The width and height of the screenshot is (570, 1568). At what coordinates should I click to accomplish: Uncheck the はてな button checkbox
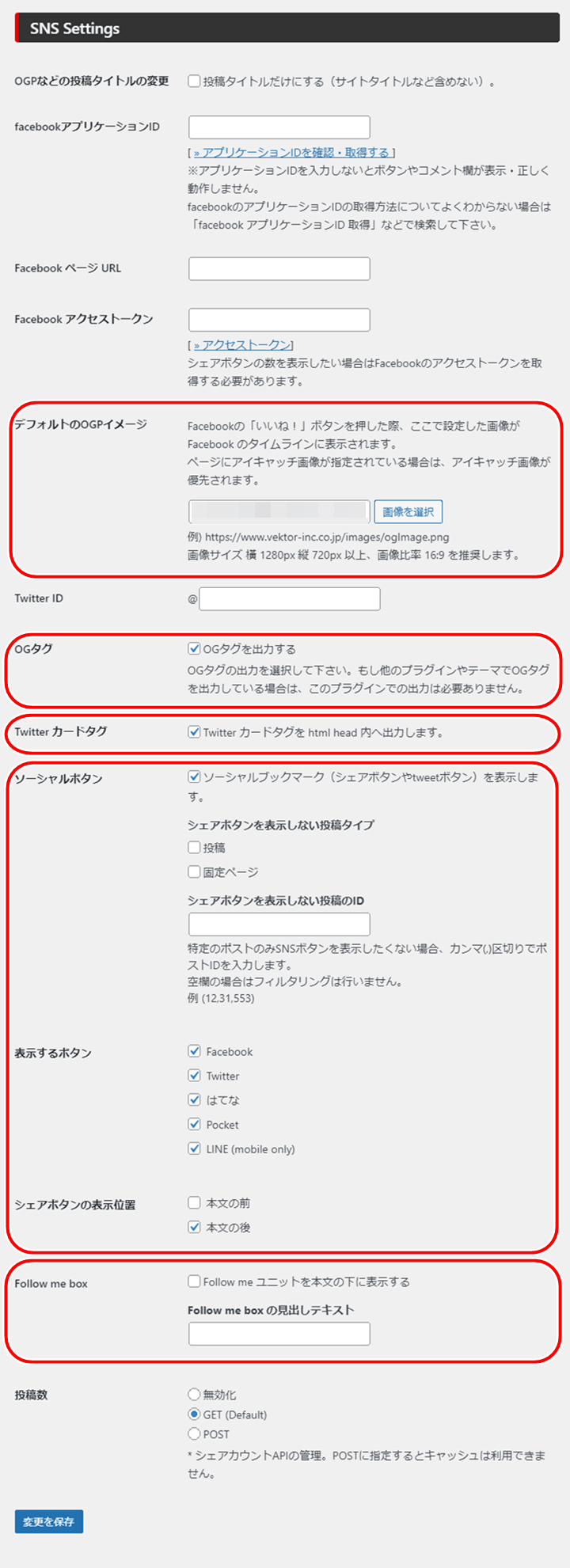[x=194, y=1100]
